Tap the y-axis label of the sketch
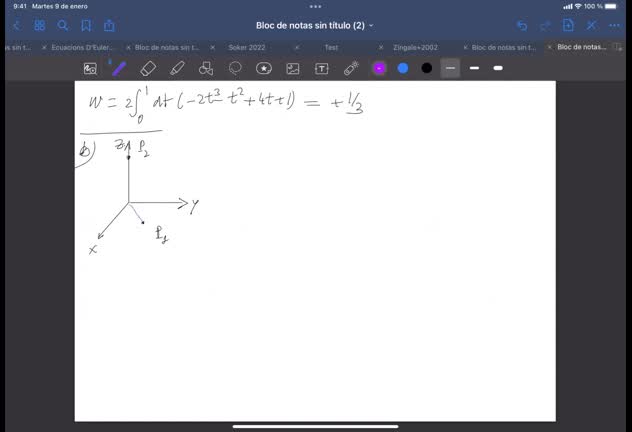This screenshot has width=632, height=432. coord(195,206)
